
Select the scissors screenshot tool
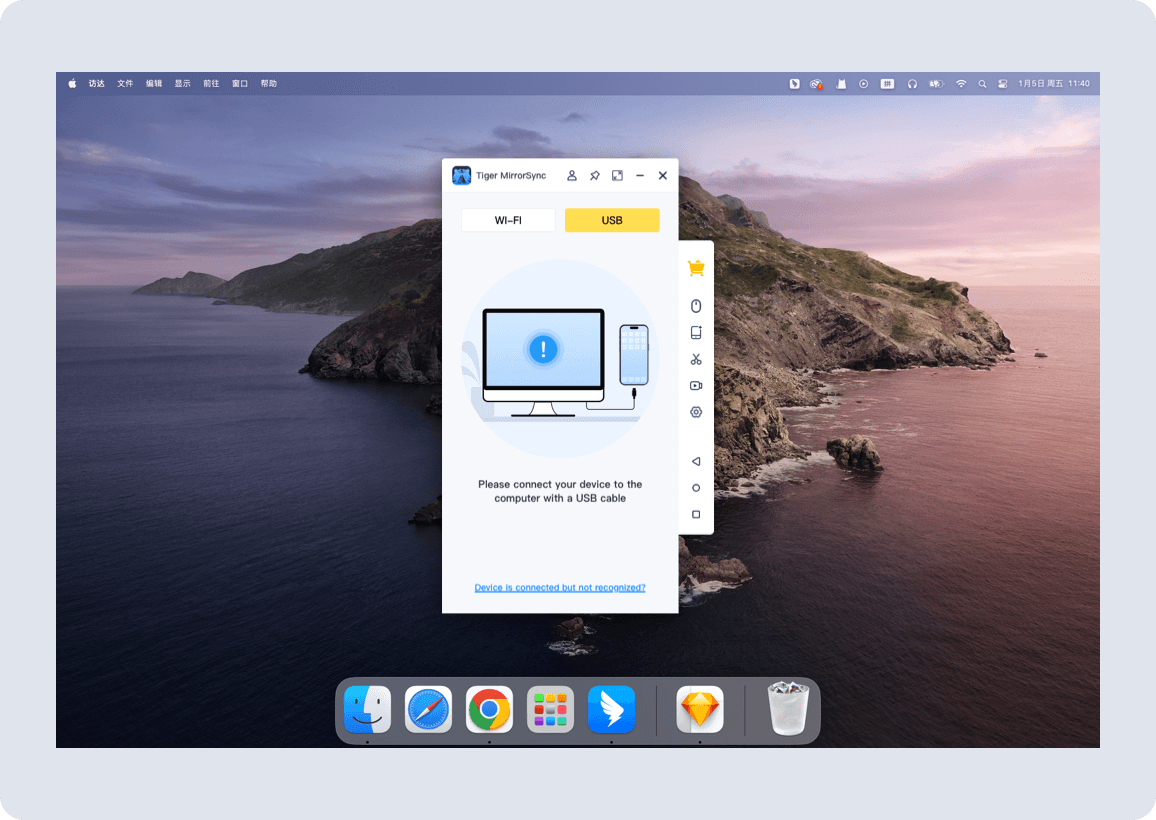pyautogui.click(x=696, y=359)
